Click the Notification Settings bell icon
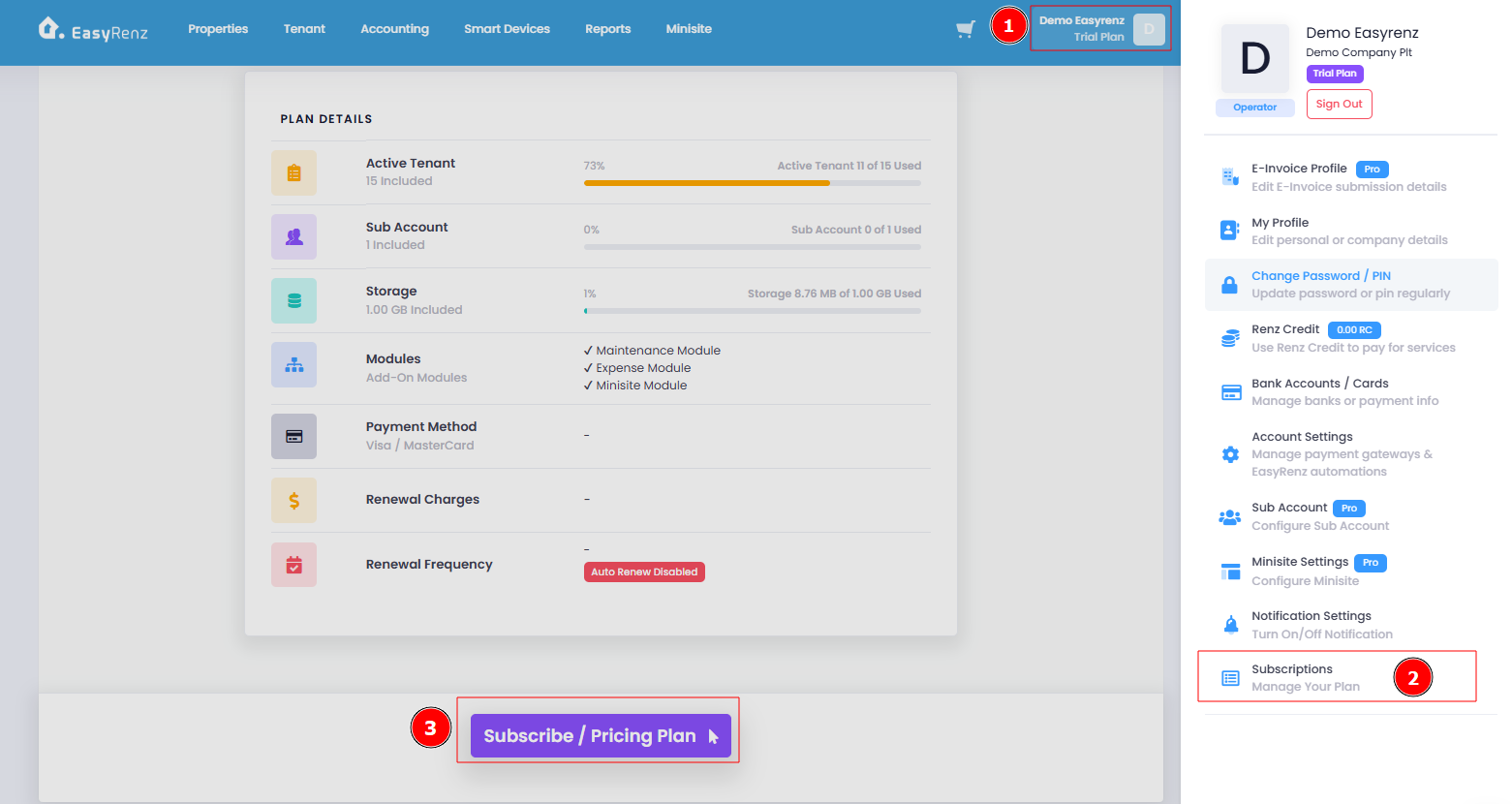This screenshot has width=1512, height=804. [x=1230, y=625]
